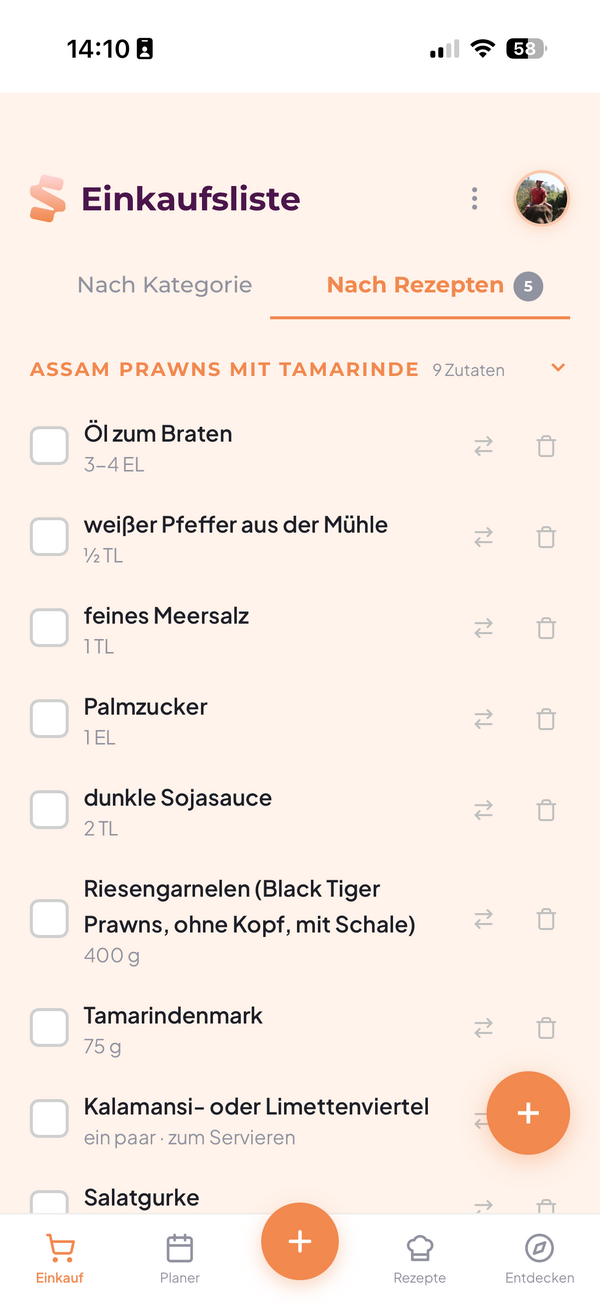Add a new item with the floating plus button

click(x=299, y=1241)
